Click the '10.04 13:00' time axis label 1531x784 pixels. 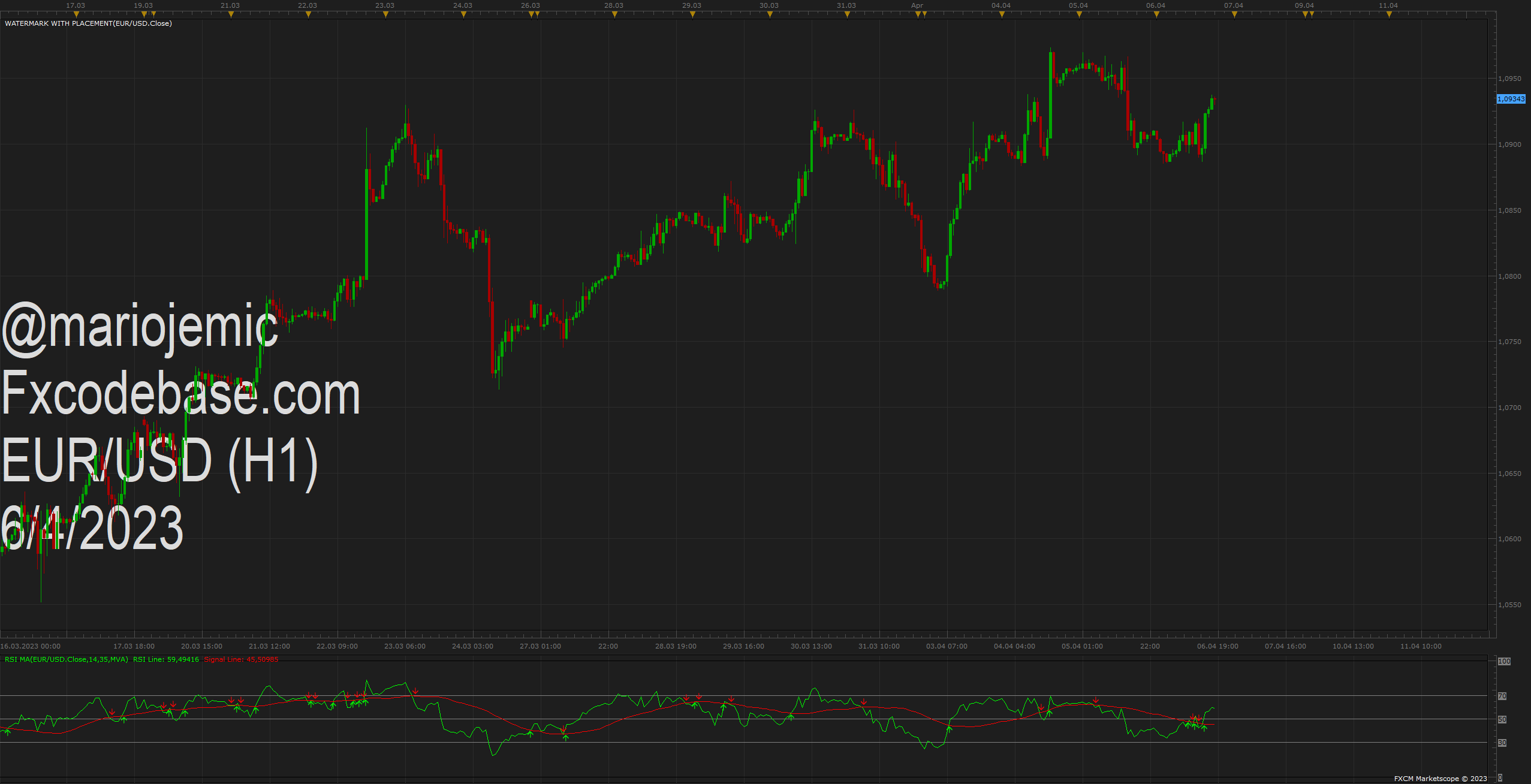[x=1354, y=646]
